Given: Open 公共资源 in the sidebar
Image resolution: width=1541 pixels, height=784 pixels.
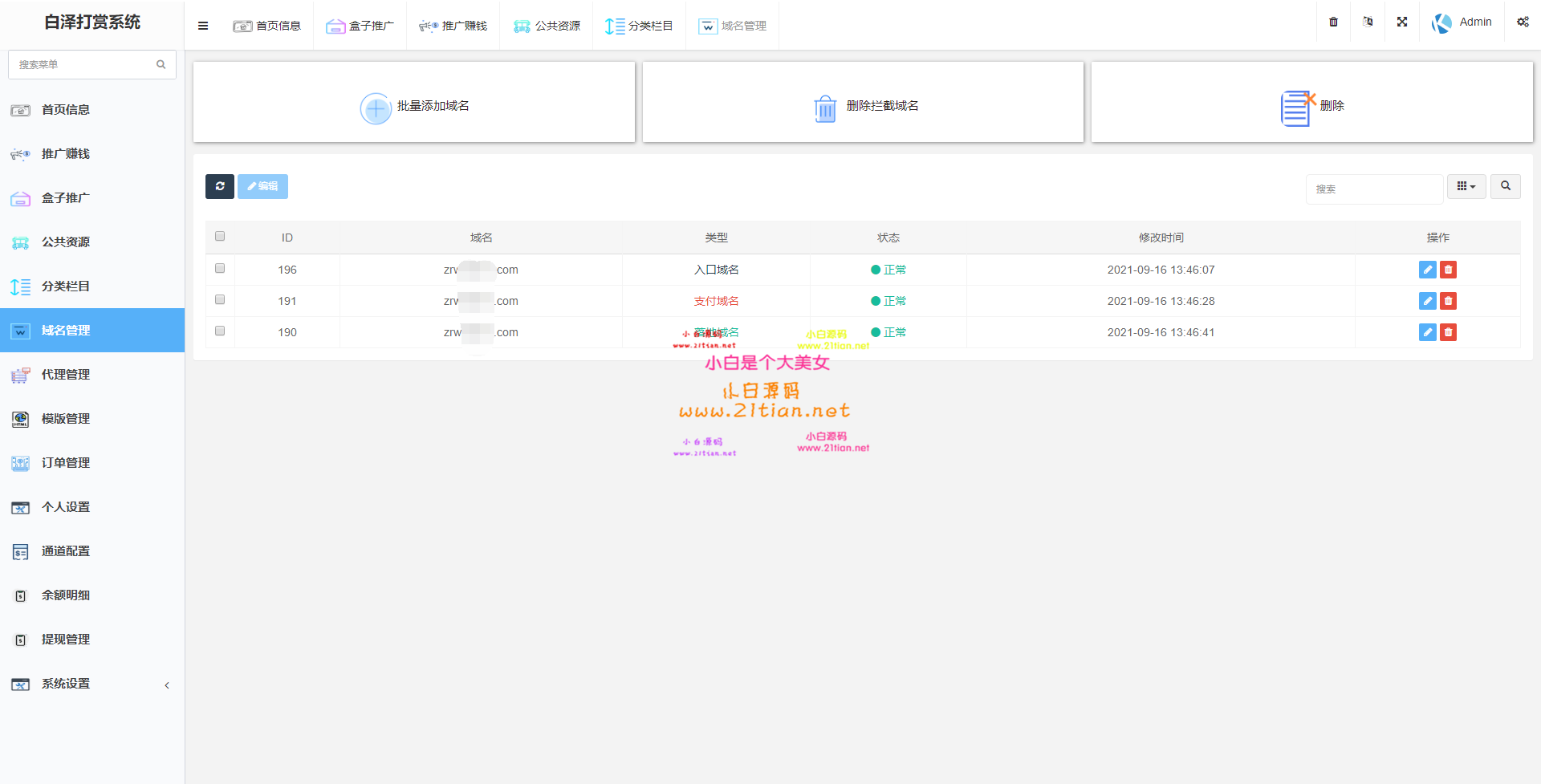Looking at the screenshot, I should [92, 242].
